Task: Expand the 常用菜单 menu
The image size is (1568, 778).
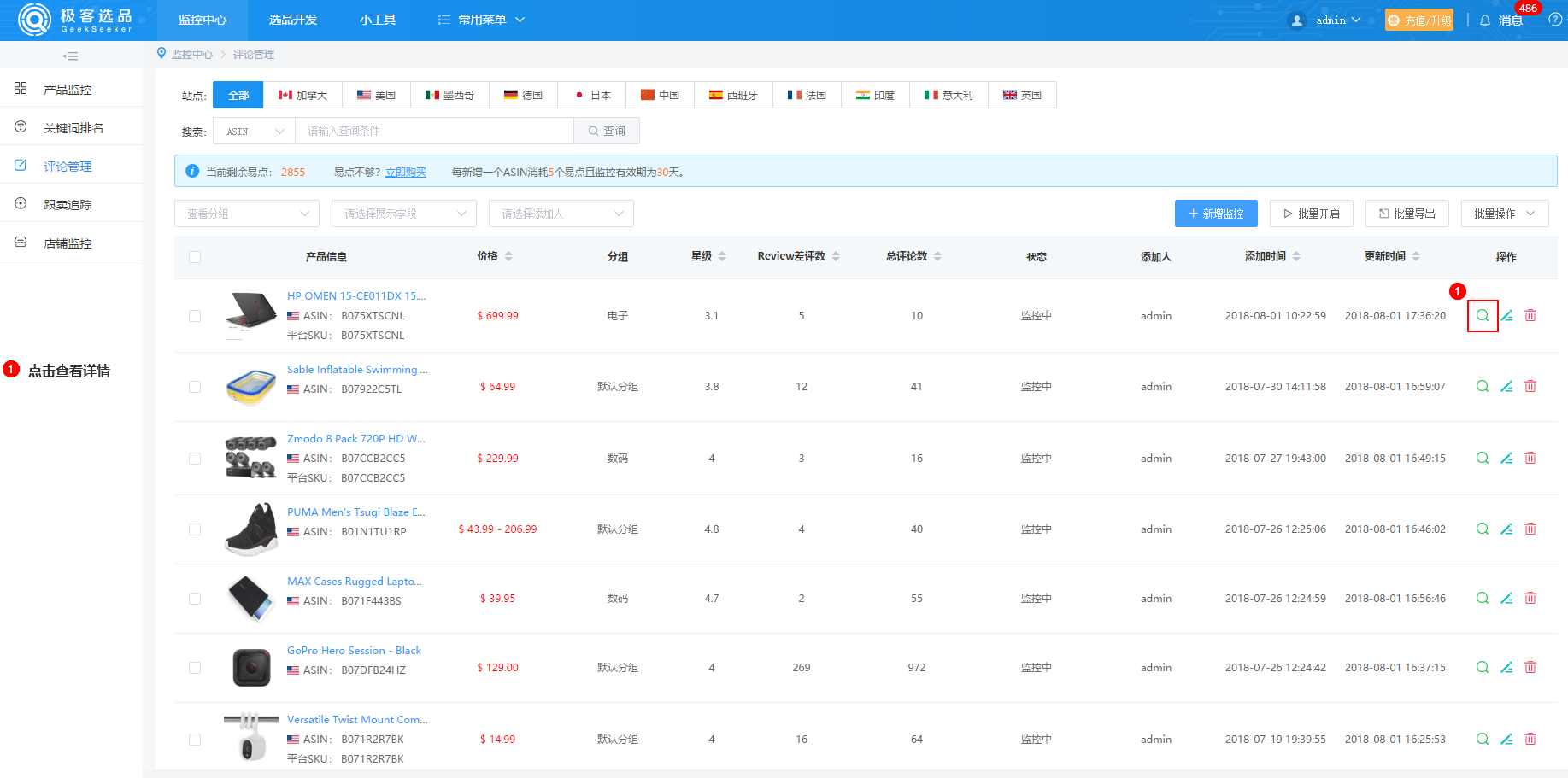Action: 481,20
